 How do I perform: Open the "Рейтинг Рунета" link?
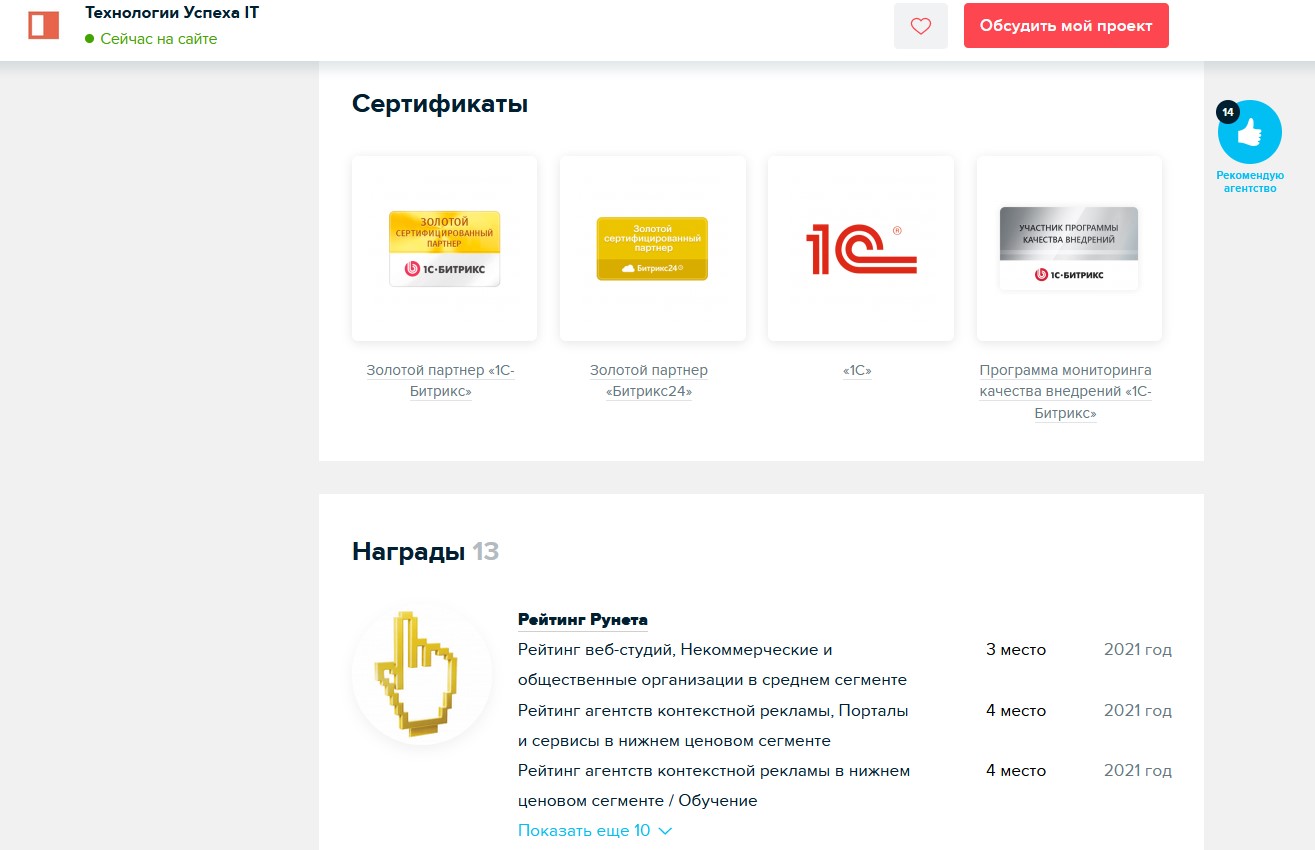click(582, 620)
